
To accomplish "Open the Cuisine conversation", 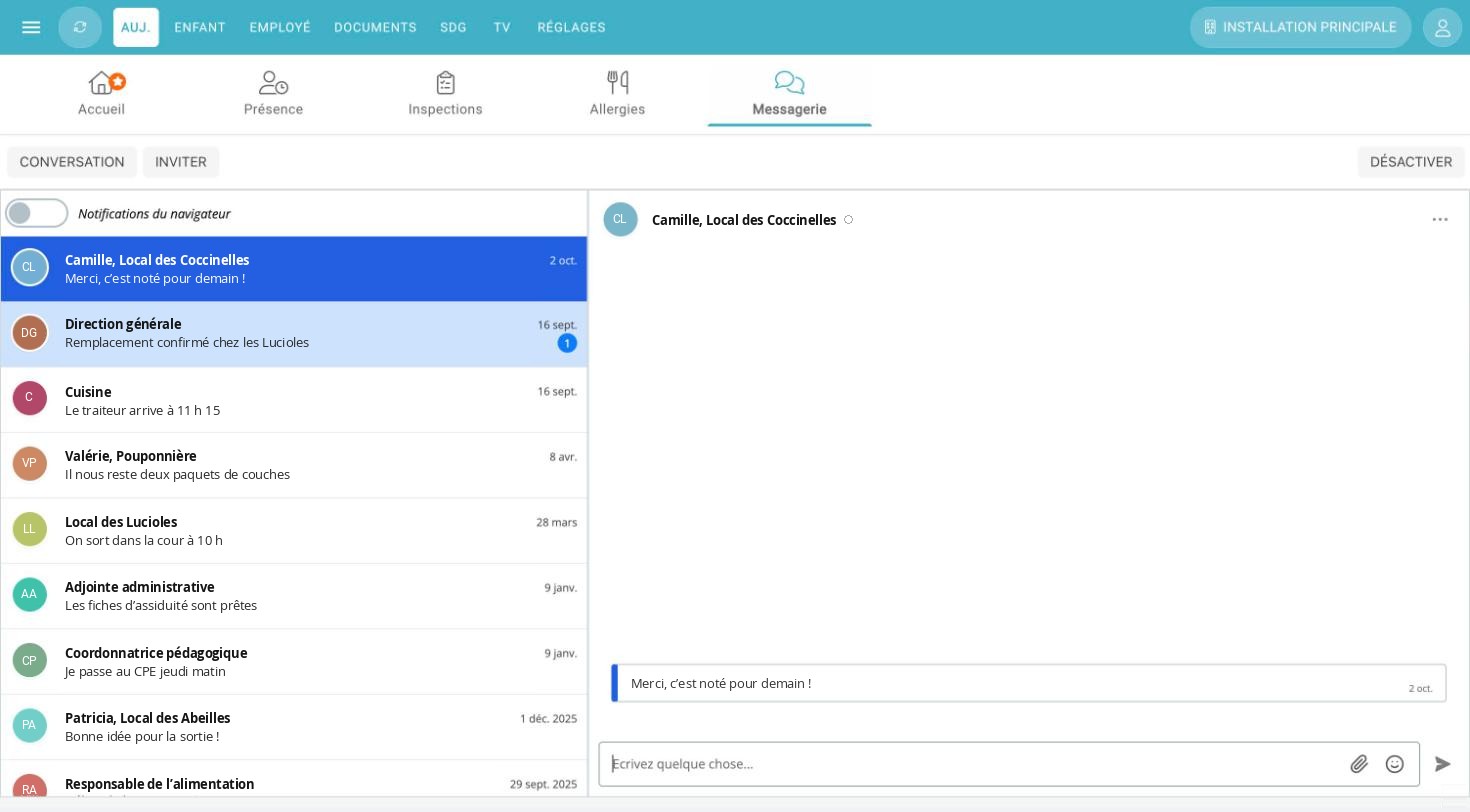I will 294,400.
